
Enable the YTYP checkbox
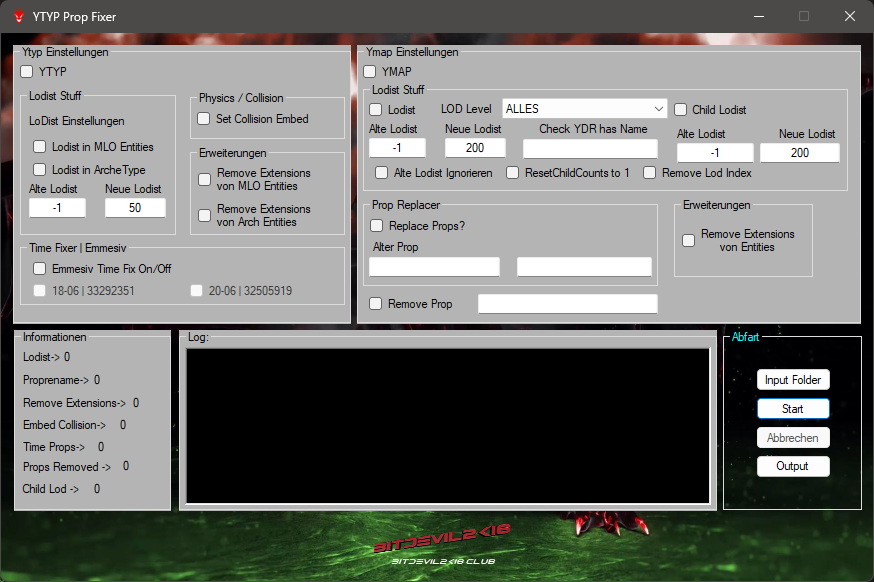coord(27,72)
